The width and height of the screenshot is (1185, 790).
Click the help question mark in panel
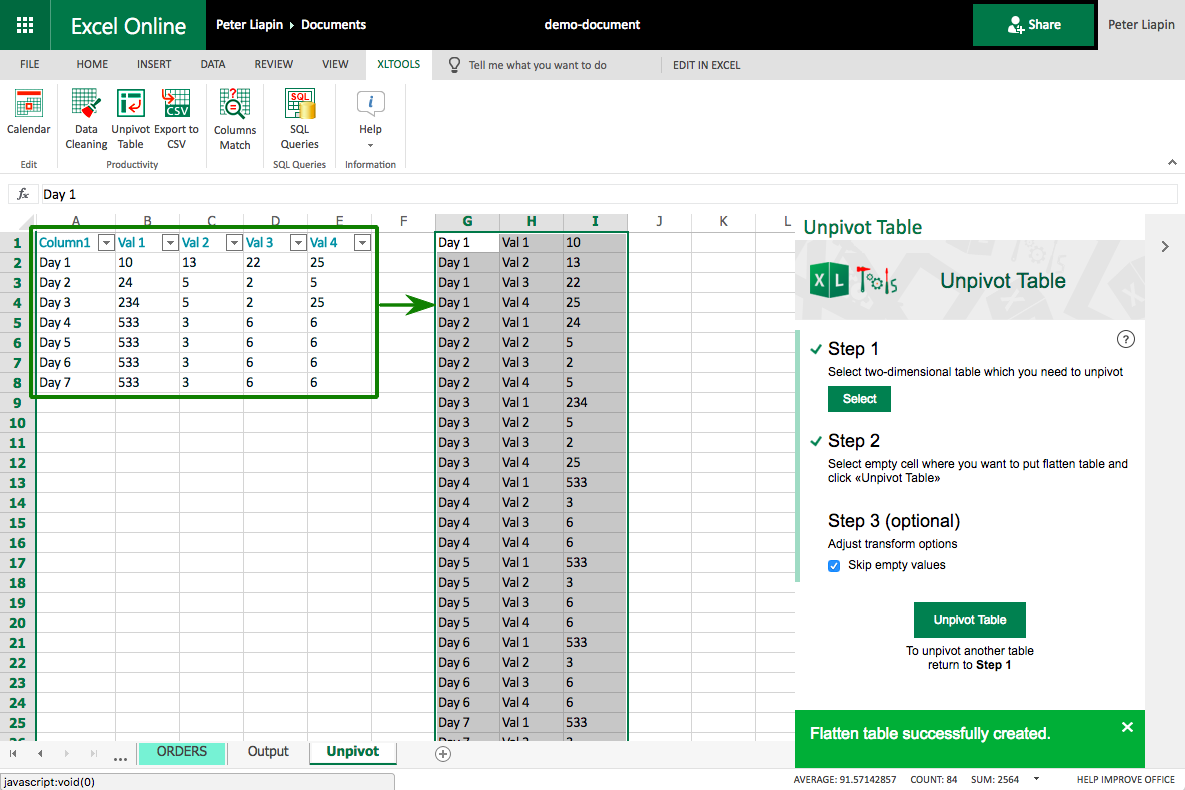[x=1125, y=339]
